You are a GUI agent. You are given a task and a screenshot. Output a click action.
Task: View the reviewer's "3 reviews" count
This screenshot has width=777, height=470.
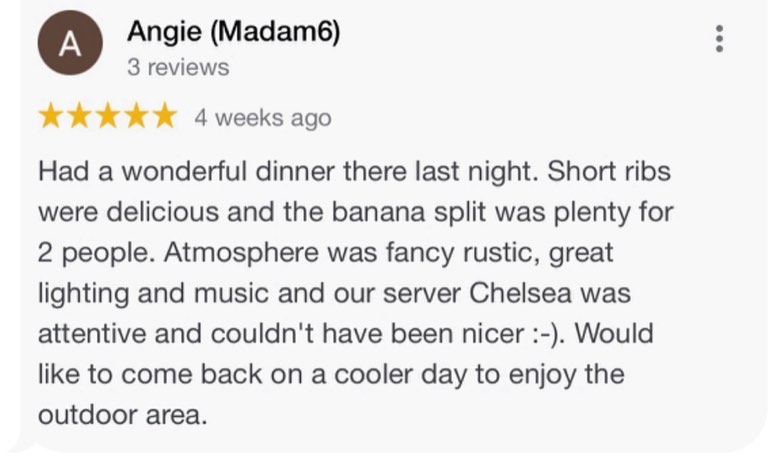[178, 67]
